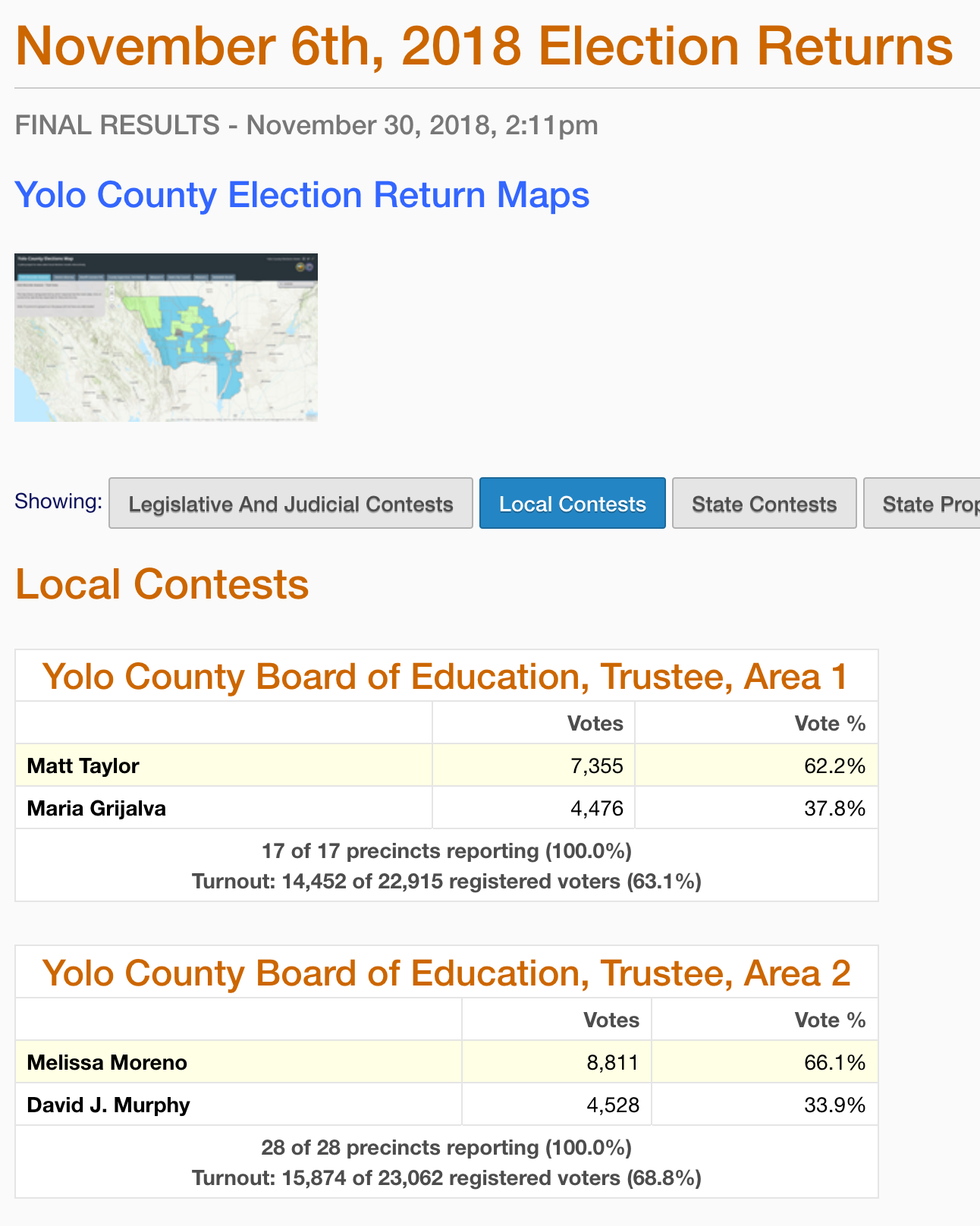The width and height of the screenshot is (980, 1226).
Task: Click Matt Taylor's 7,355 vote count cell
Action: tap(597, 765)
